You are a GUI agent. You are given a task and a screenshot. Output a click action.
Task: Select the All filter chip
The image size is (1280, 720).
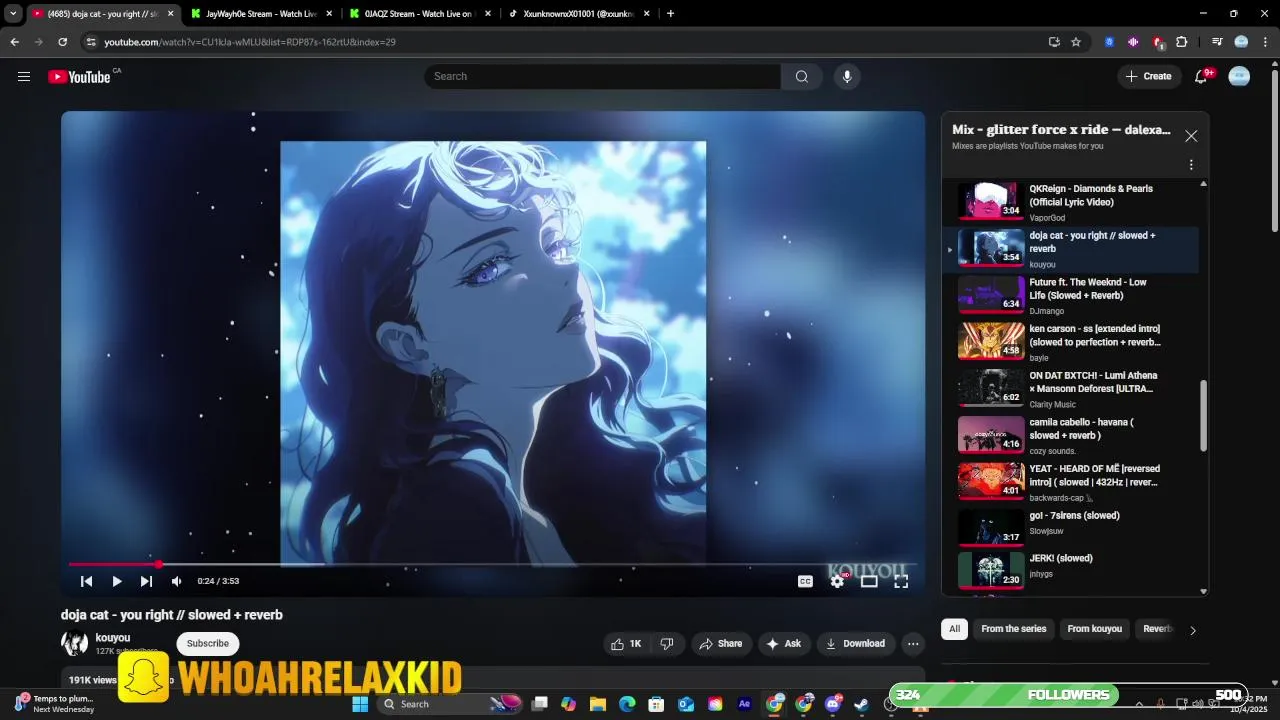tap(954, 629)
